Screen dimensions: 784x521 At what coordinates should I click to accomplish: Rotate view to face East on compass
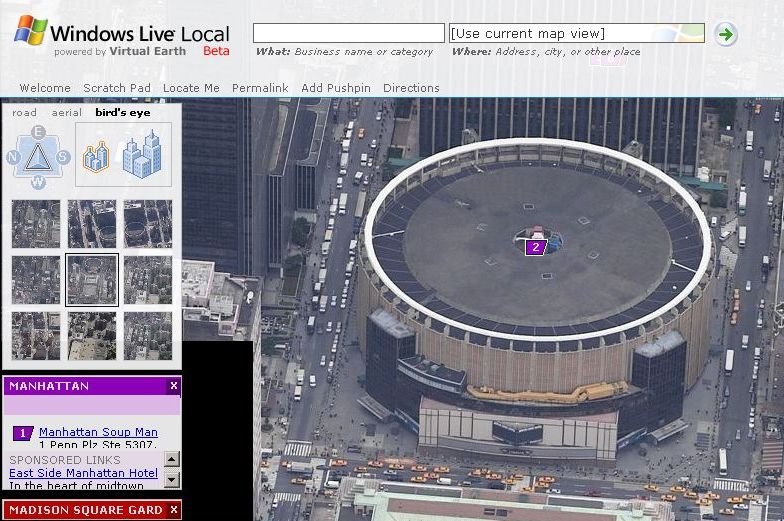tap(38, 132)
